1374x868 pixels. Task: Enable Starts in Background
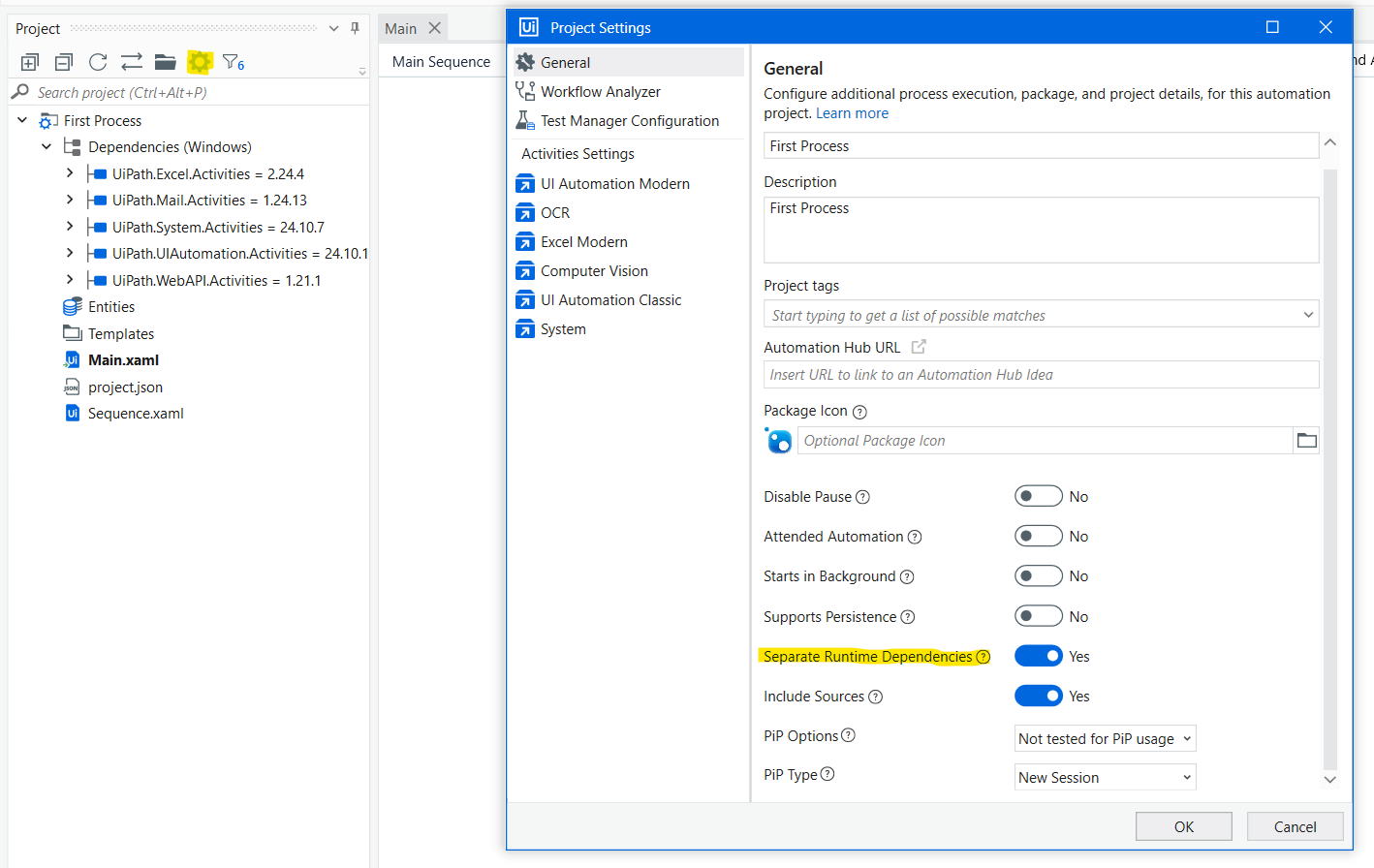click(1039, 575)
